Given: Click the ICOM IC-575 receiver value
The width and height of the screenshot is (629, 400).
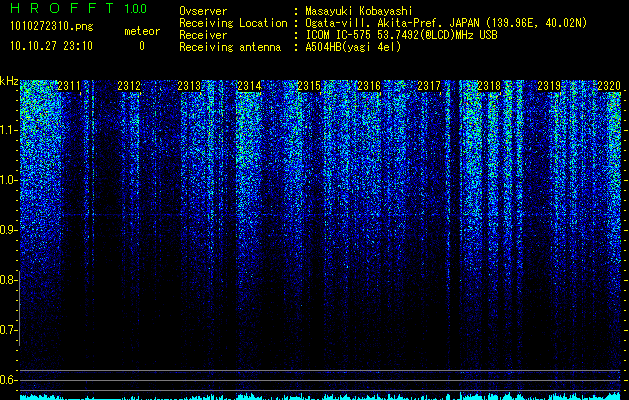Looking at the screenshot, I should pos(401,35).
